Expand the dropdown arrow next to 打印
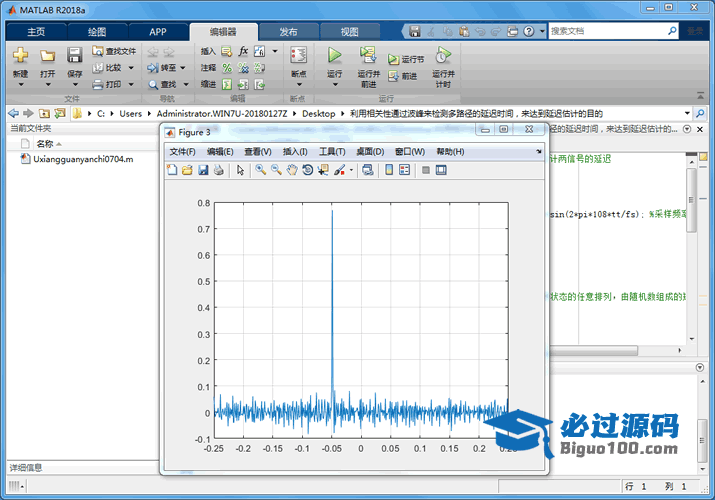Viewport: 715px width, 500px height. (x=131, y=84)
